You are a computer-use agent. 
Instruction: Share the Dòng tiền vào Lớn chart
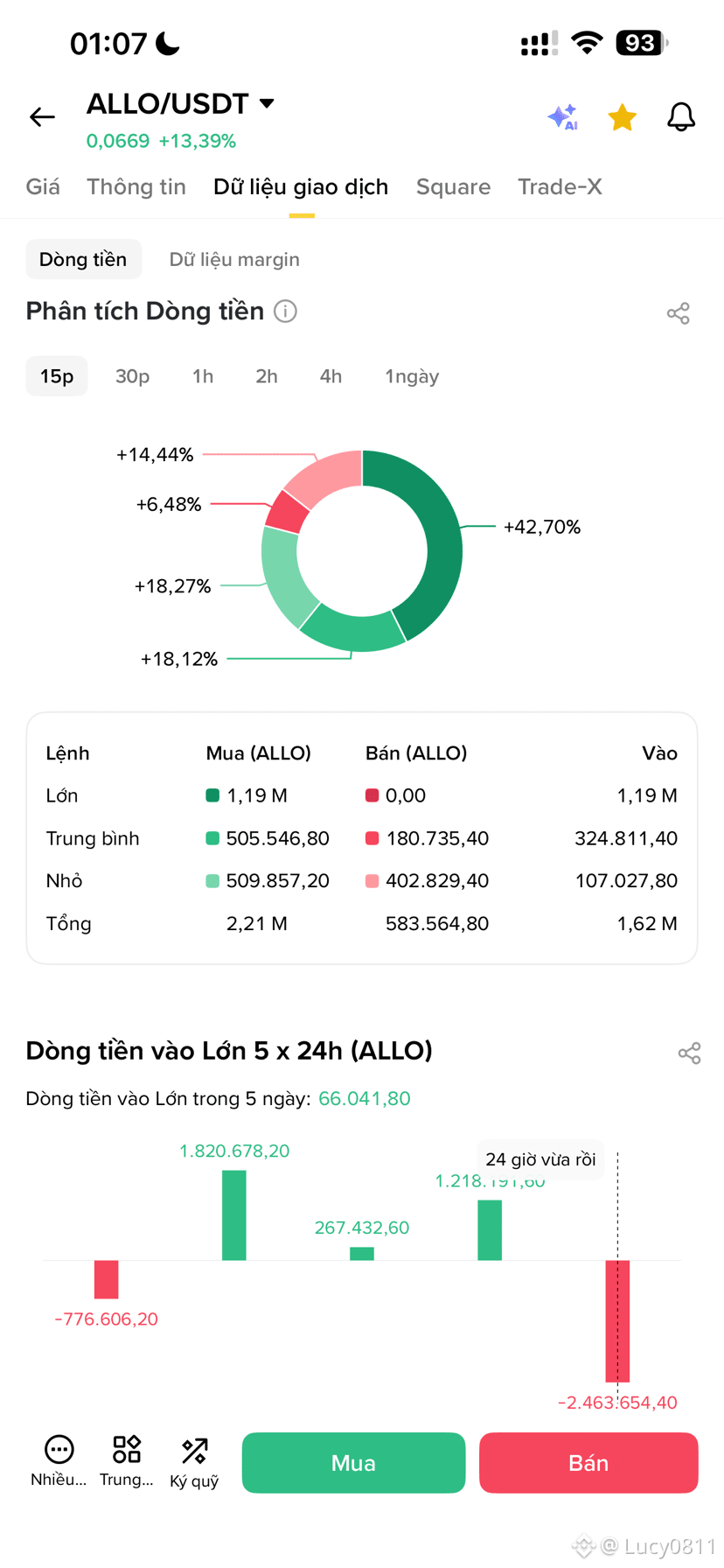(x=690, y=1053)
